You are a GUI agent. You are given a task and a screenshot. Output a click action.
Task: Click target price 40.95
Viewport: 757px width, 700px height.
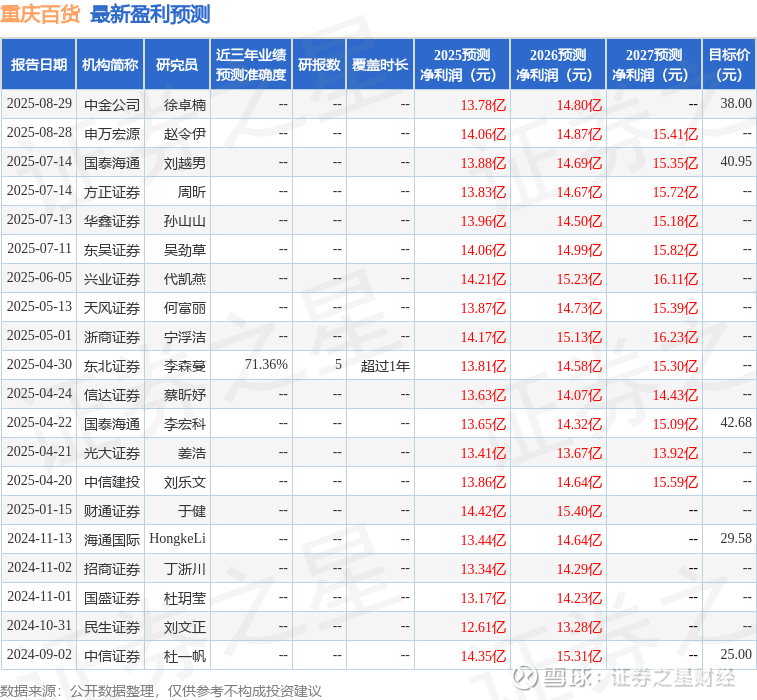pyautogui.click(x=736, y=162)
